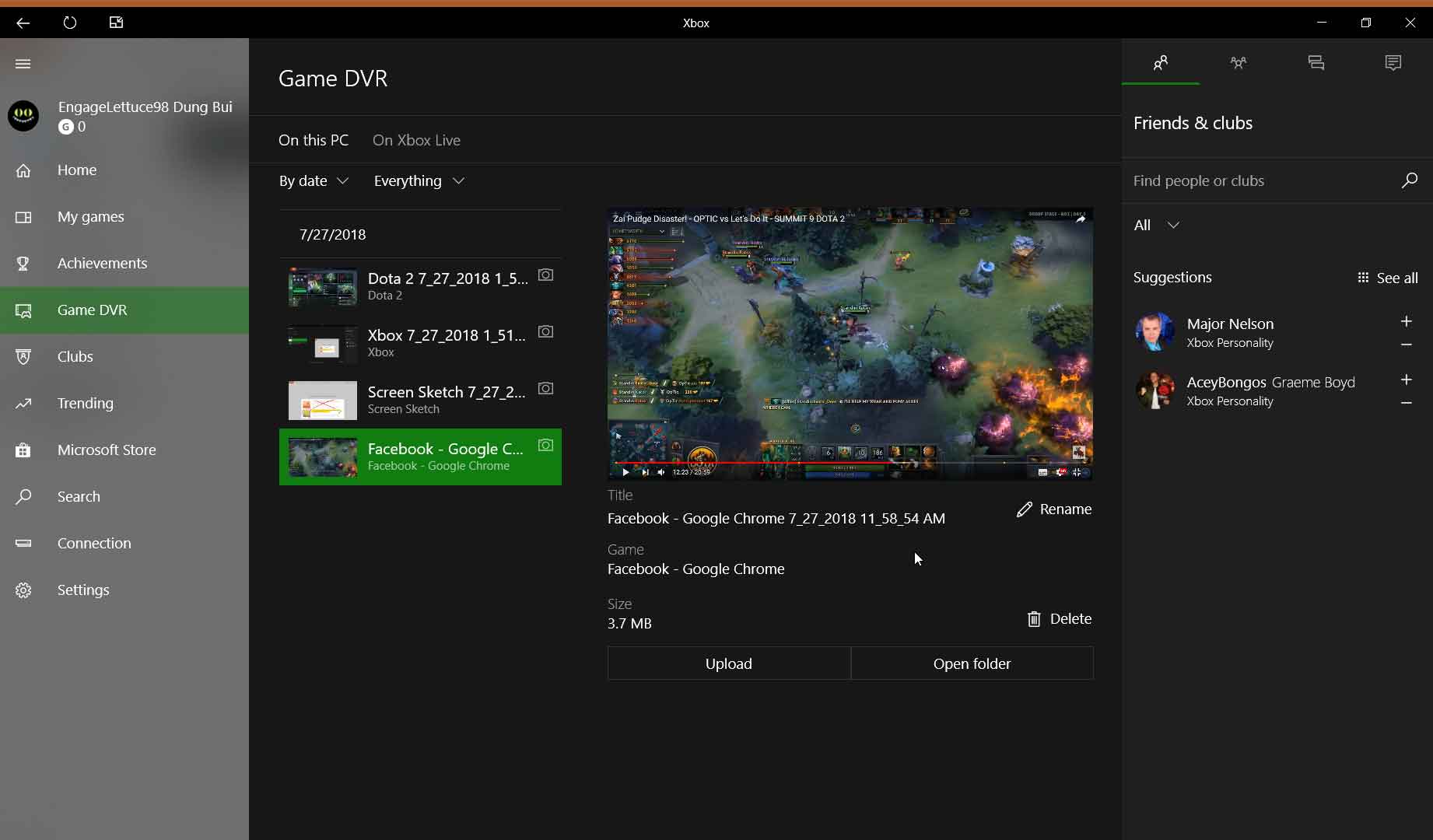Click the Gamerscore G 0 indicator

point(72,126)
